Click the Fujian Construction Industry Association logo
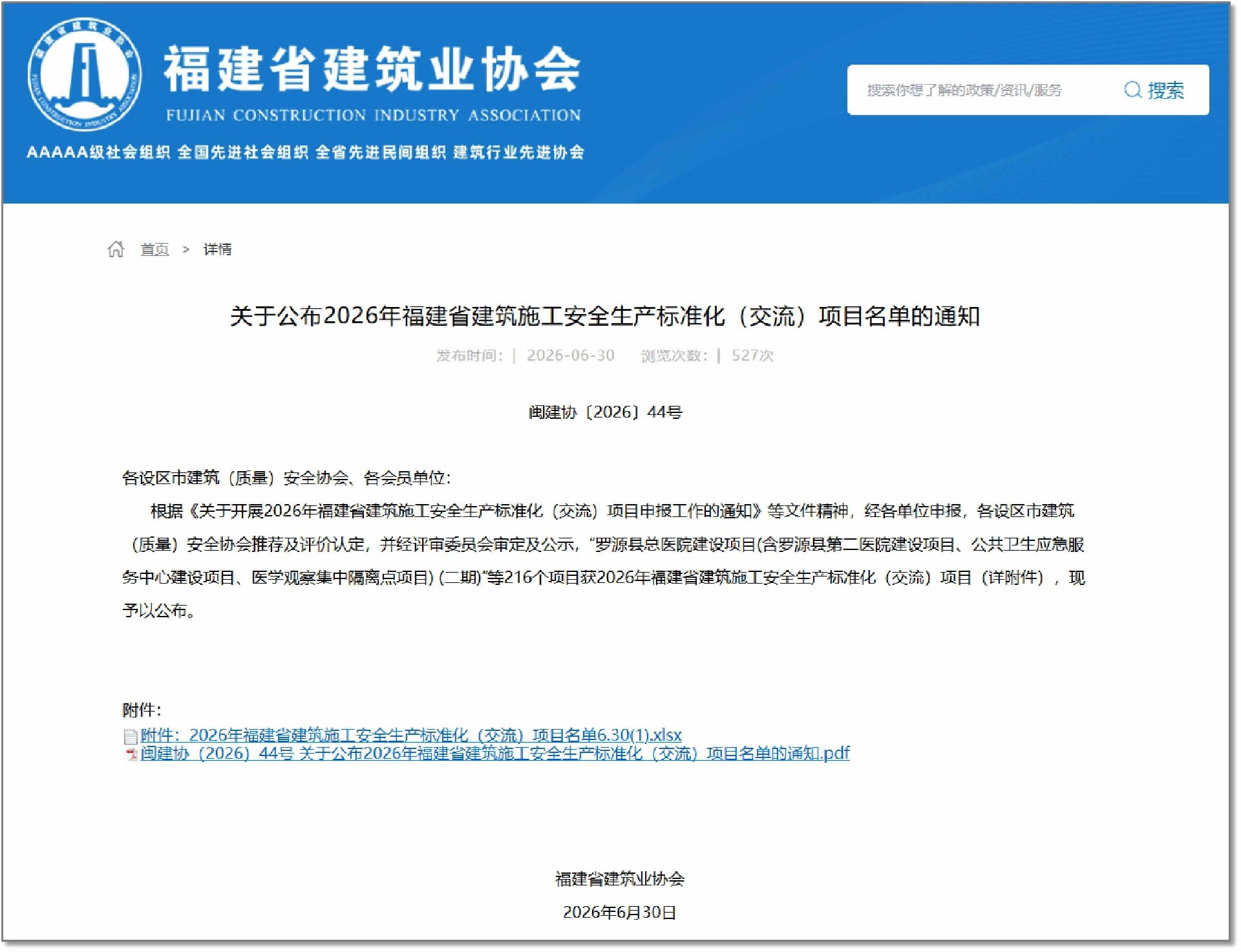 85,75
